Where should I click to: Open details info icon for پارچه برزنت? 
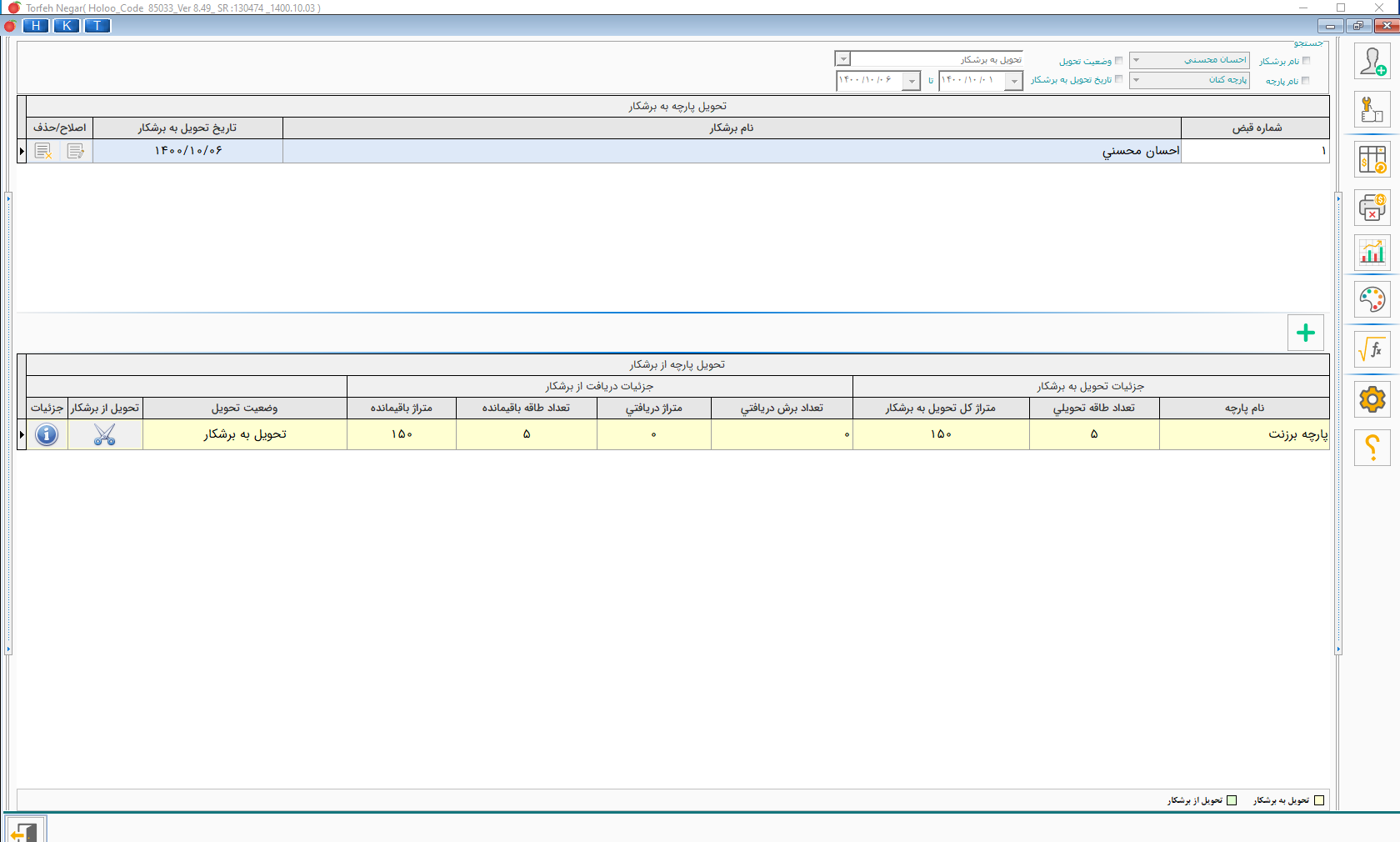coord(47,434)
